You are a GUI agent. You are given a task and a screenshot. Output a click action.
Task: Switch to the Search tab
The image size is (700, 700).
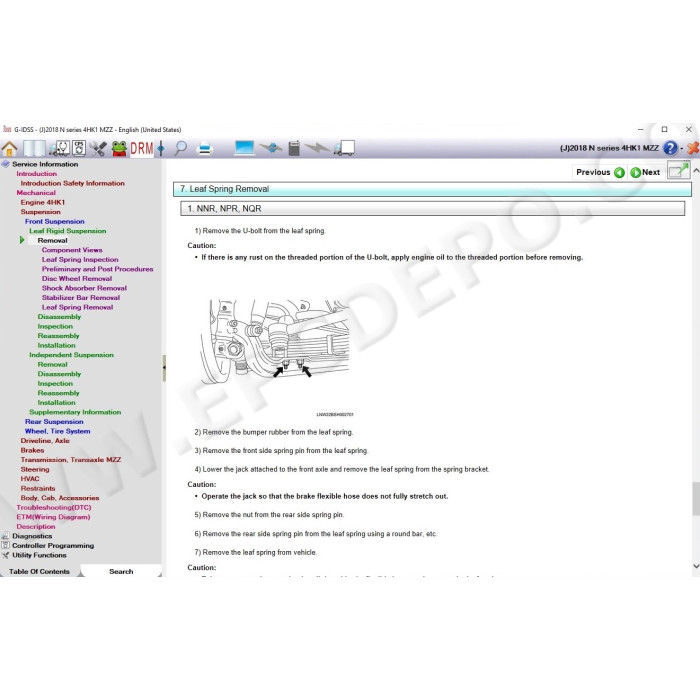coord(121,571)
